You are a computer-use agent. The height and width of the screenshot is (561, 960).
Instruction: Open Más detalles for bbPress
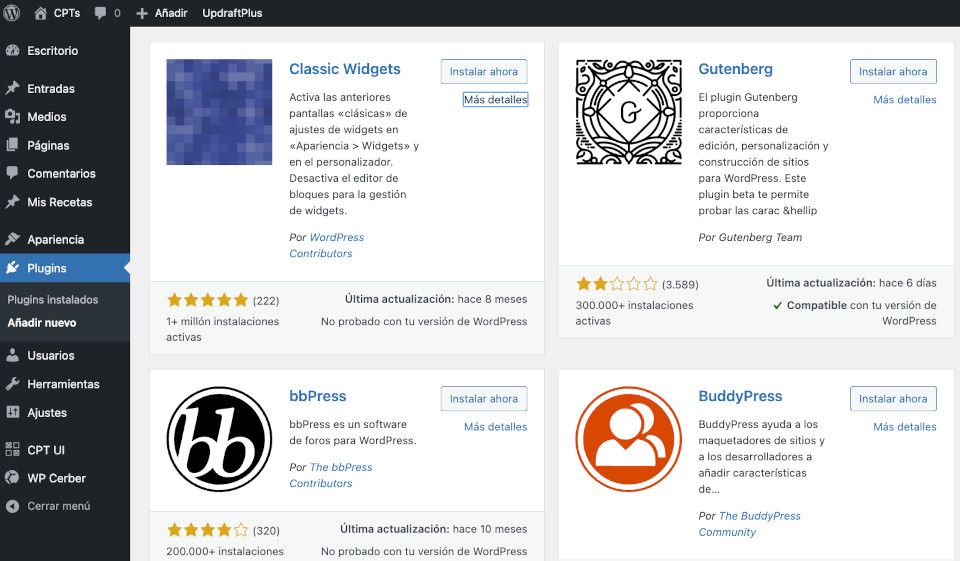pos(495,426)
